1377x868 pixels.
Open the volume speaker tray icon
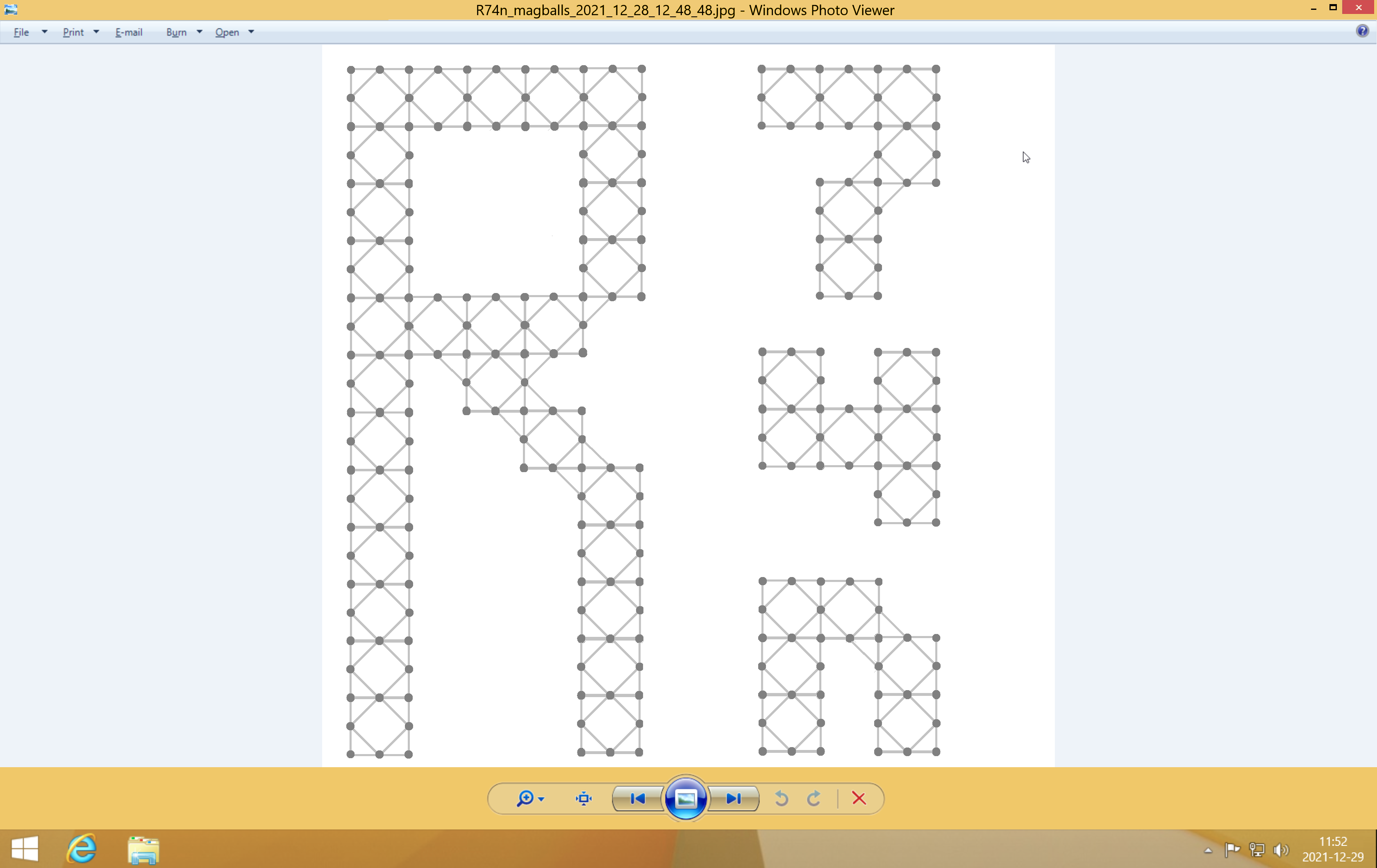(x=1281, y=850)
